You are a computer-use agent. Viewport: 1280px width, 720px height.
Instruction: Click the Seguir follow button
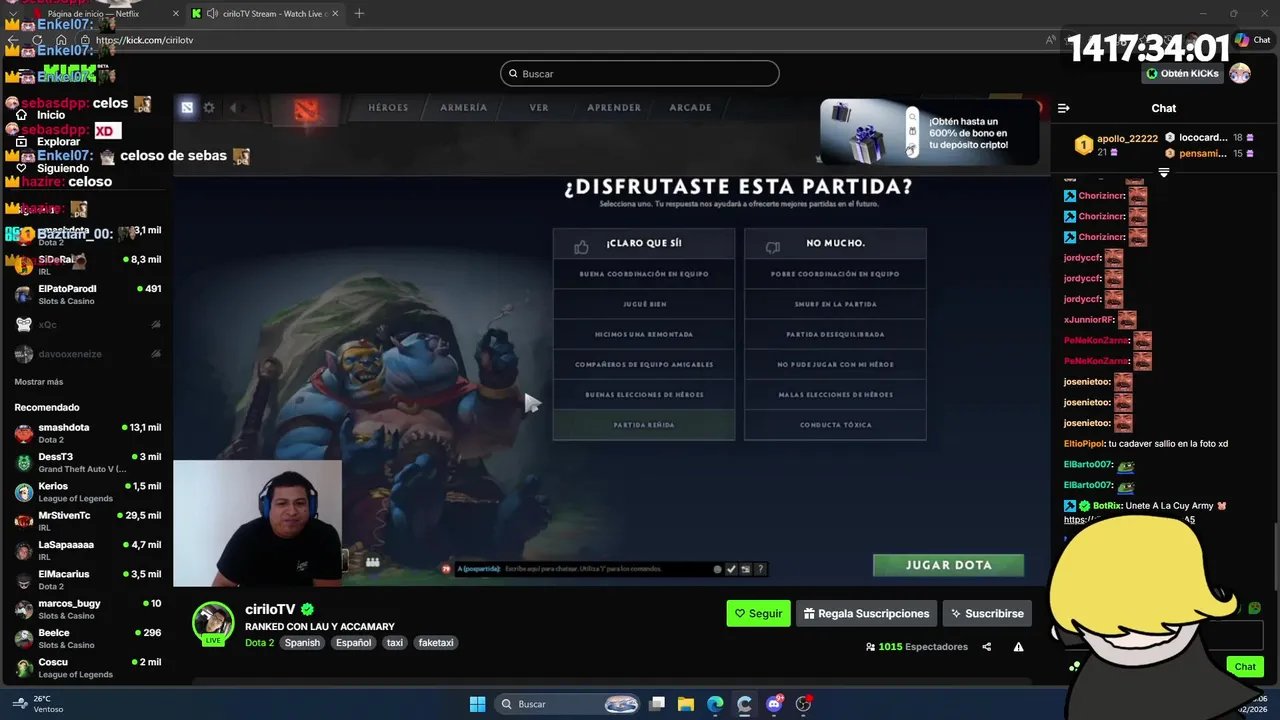(758, 613)
